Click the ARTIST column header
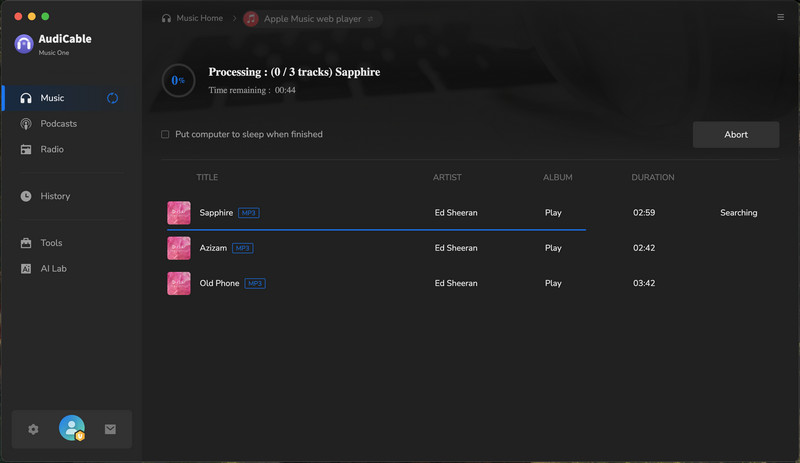The image size is (800, 463). (447, 177)
